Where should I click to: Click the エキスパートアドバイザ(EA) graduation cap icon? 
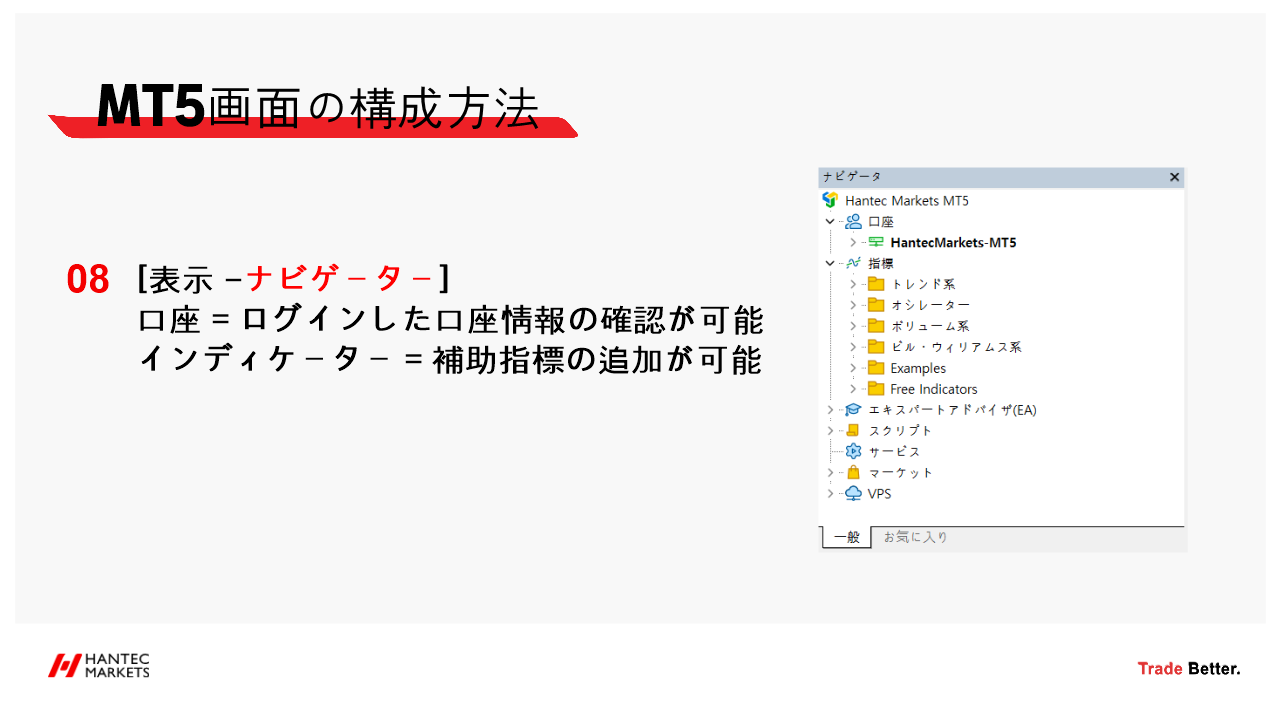coord(852,409)
